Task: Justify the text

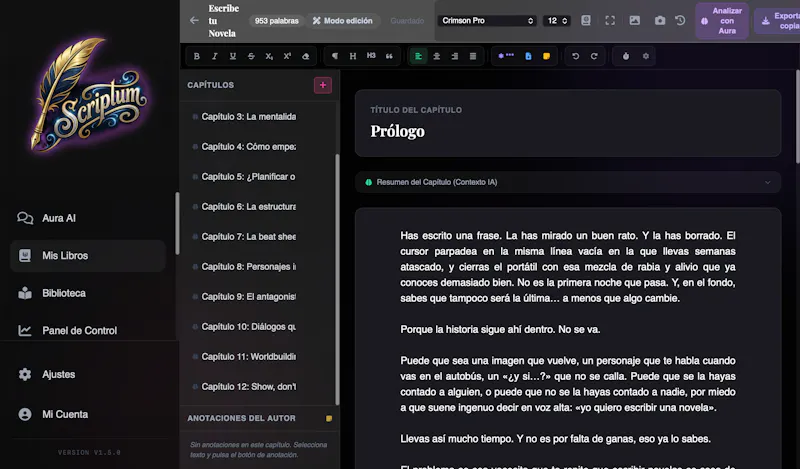Action: pos(473,56)
